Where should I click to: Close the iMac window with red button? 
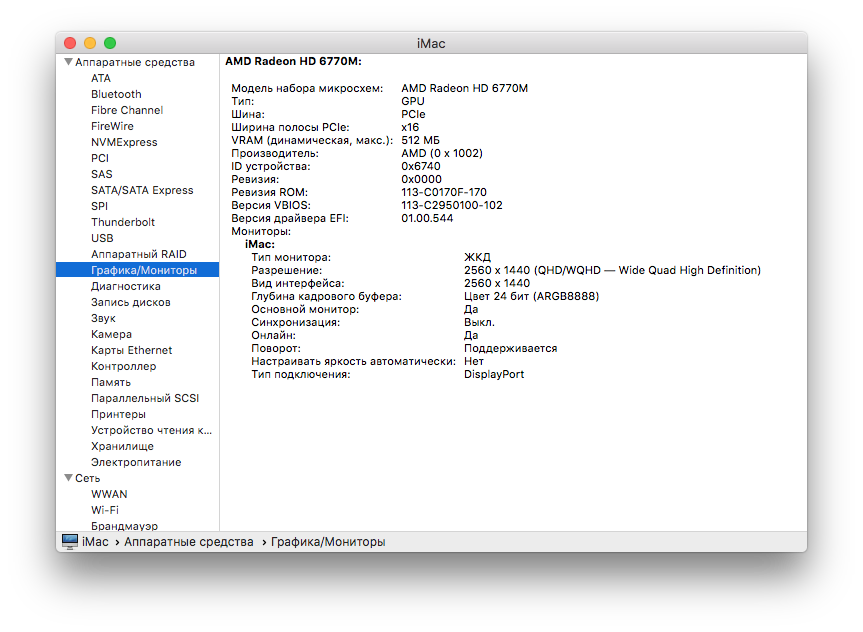[x=70, y=43]
